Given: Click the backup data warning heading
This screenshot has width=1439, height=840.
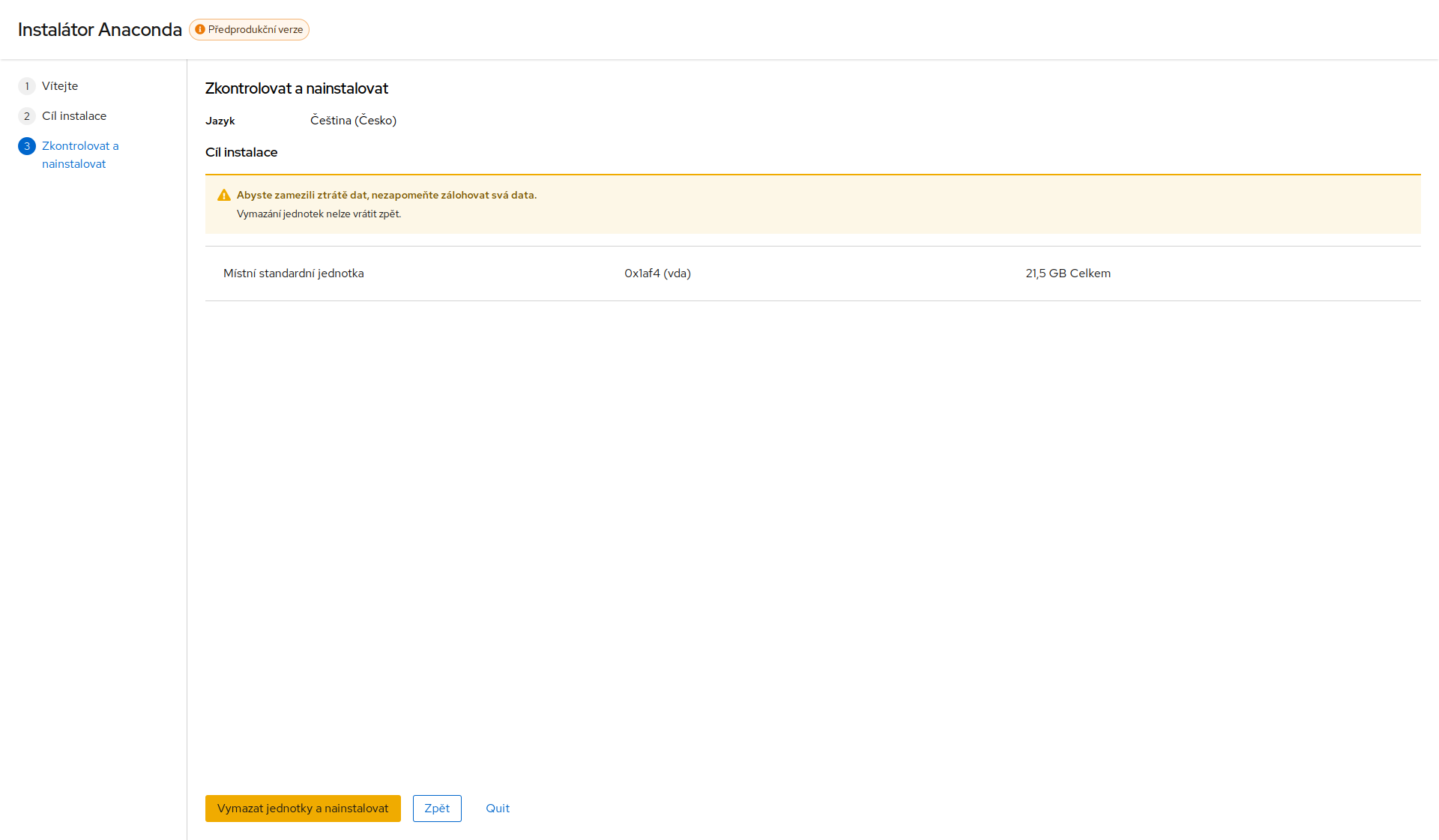Looking at the screenshot, I should [x=387, y=195].
